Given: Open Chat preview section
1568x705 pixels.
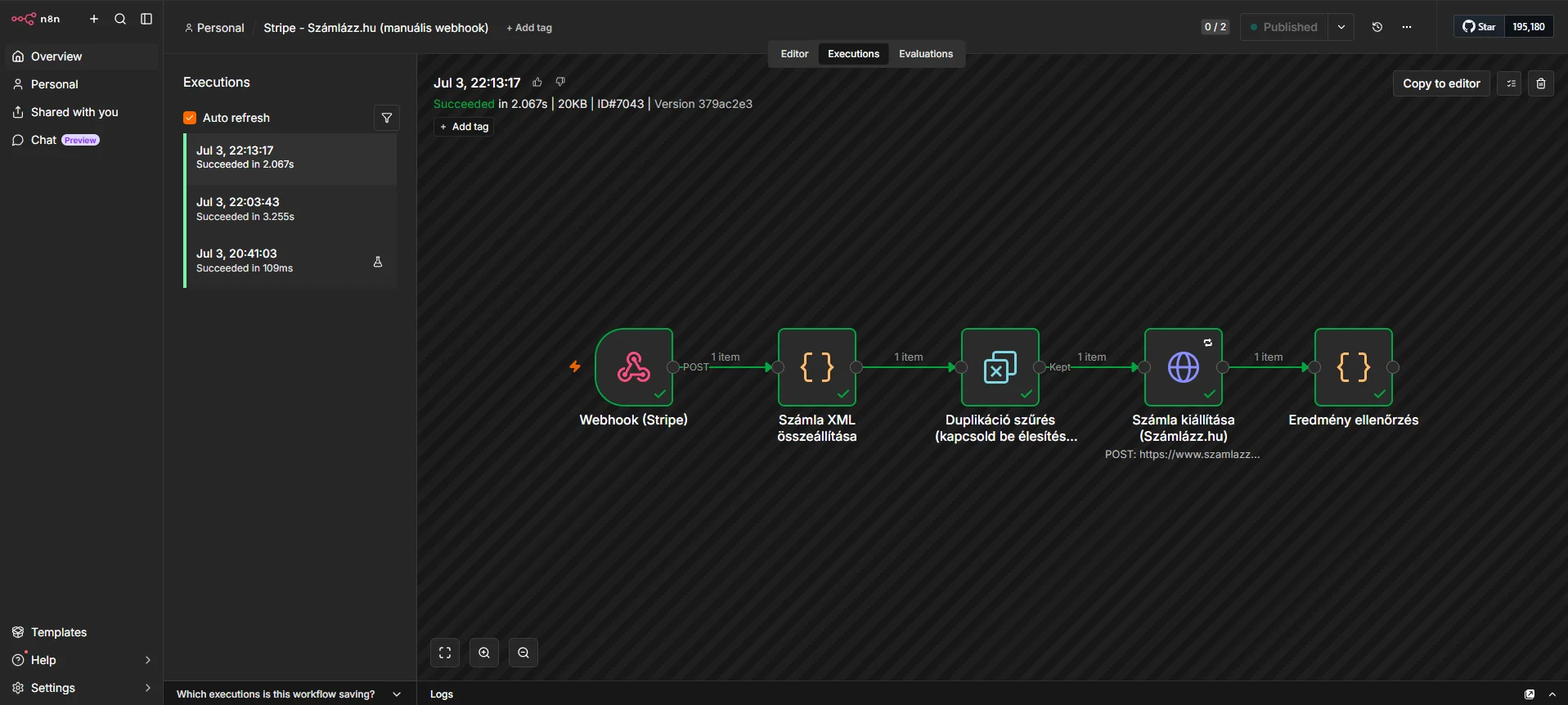Looking at the screenshot, I should [82, 140].
